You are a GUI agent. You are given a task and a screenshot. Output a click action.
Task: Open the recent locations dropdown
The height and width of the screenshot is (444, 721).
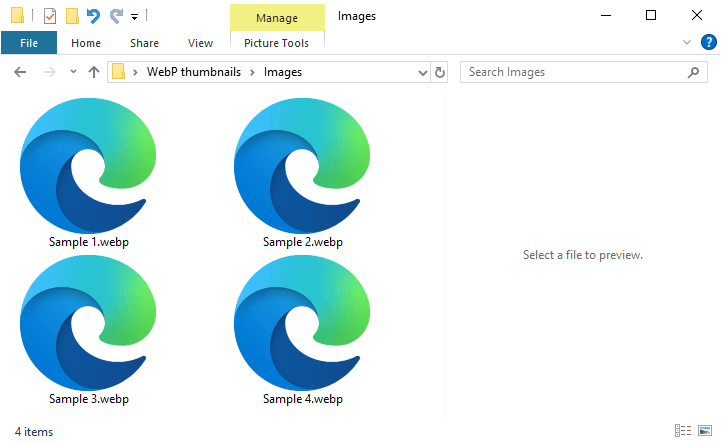pos(73,71)
